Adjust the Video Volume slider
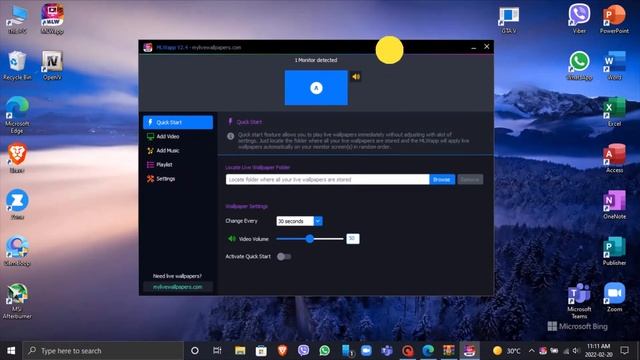The image size is (640, 360). tap(310, 239)
